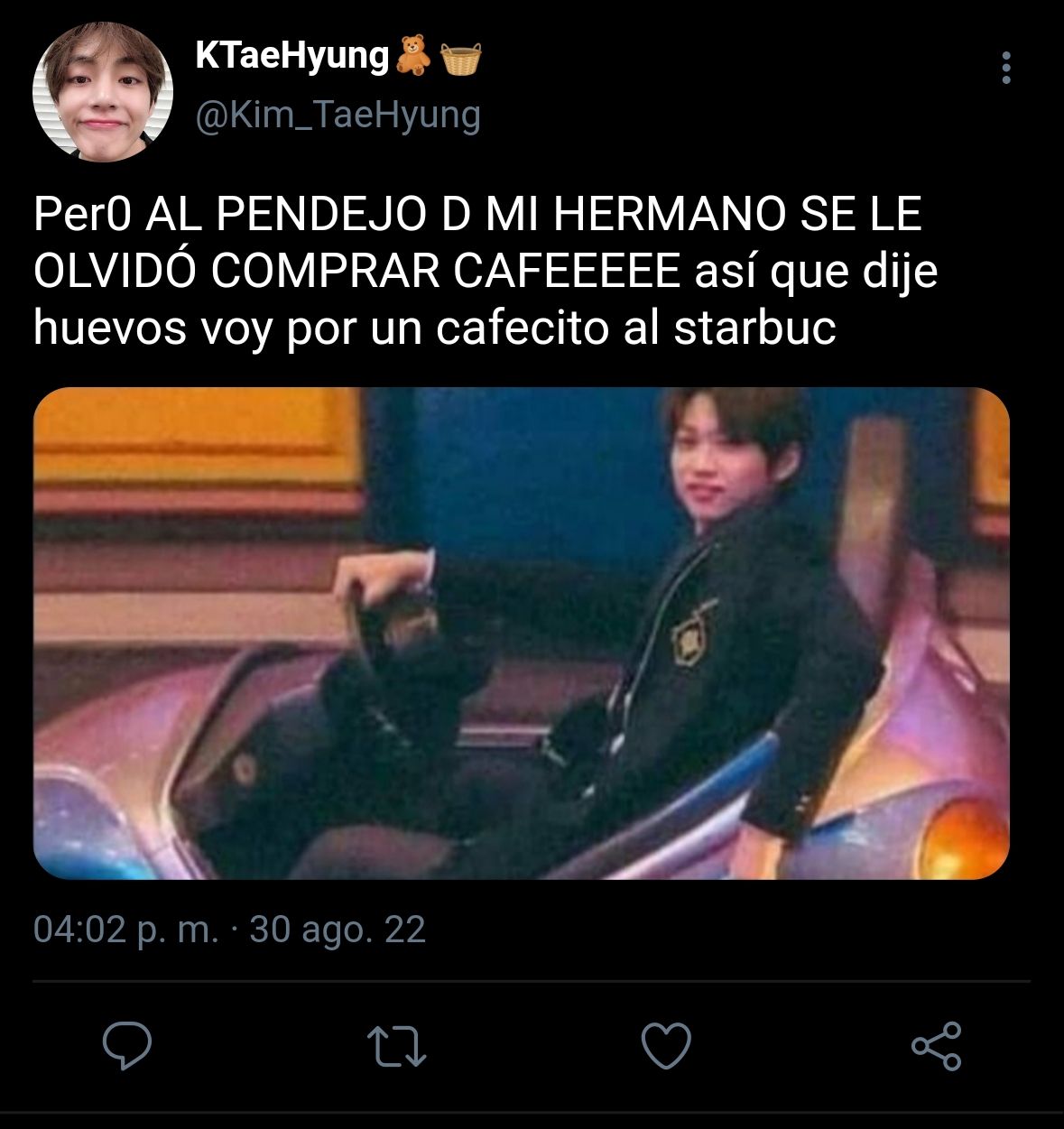This screenshot has height=1129, width=1064.
Task: Tap the orange headlight of the bumper car
Action: (x=970, y=819)
